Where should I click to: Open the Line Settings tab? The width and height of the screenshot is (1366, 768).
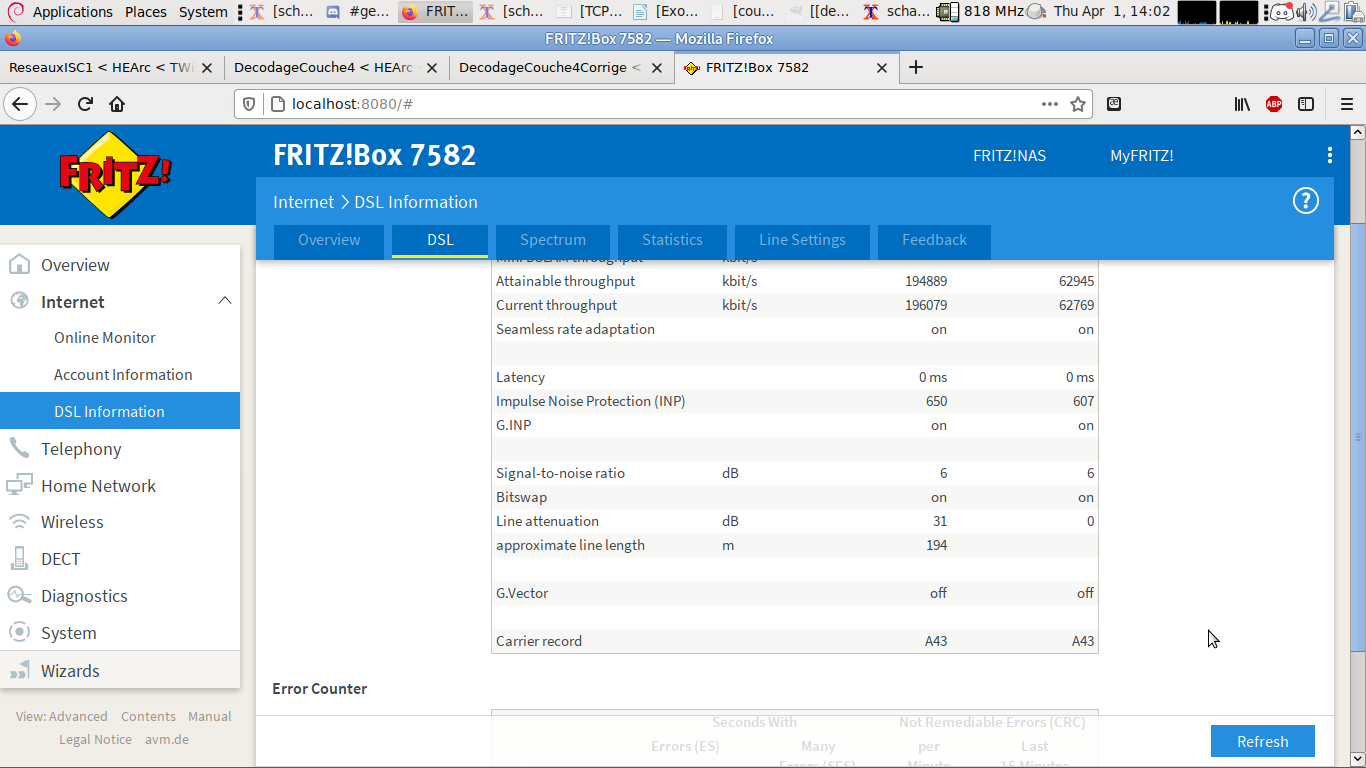[x=802, y=240]
